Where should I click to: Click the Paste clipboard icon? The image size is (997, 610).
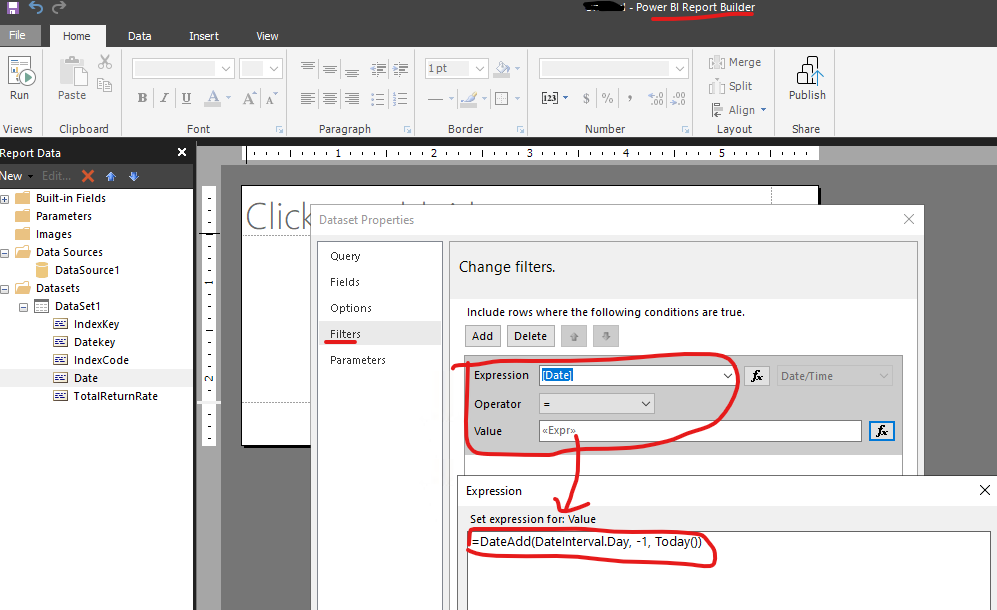(x=72, y=78)
